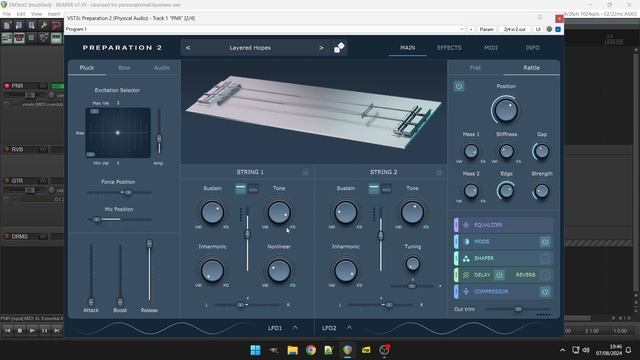Click REAPER's grid lines toolbar icon
Image resolution: width=640 pixels, height=360 pixels.
coord(31,38)
